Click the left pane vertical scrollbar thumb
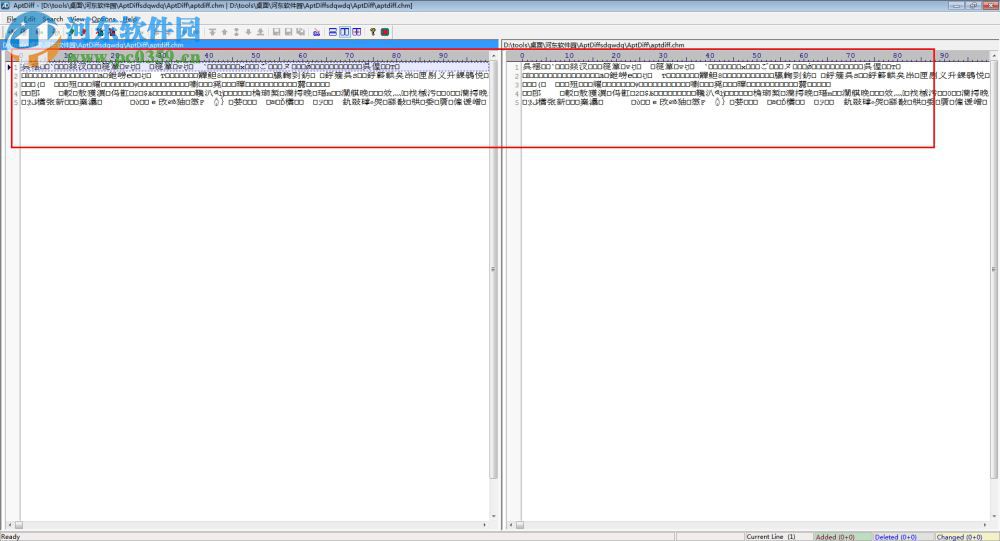The height and width of the screenshot is (541, 1000). pyautogui.click(x=493, y=269)
